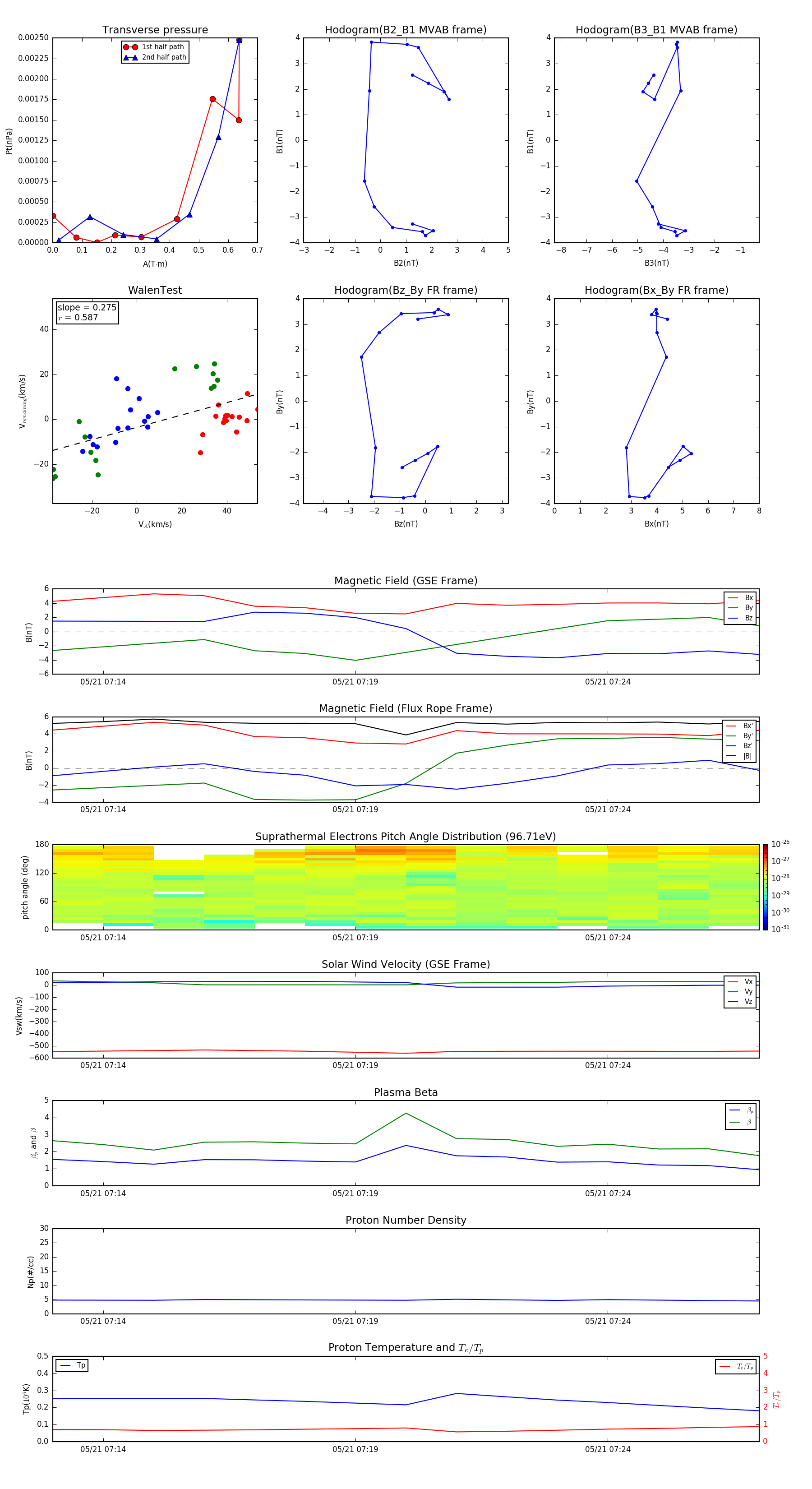Click the 'Hodogram(B3_B1 MVAB frame)' title
This screenshot has width=812, height=1489.
click(x=656, y=30)
